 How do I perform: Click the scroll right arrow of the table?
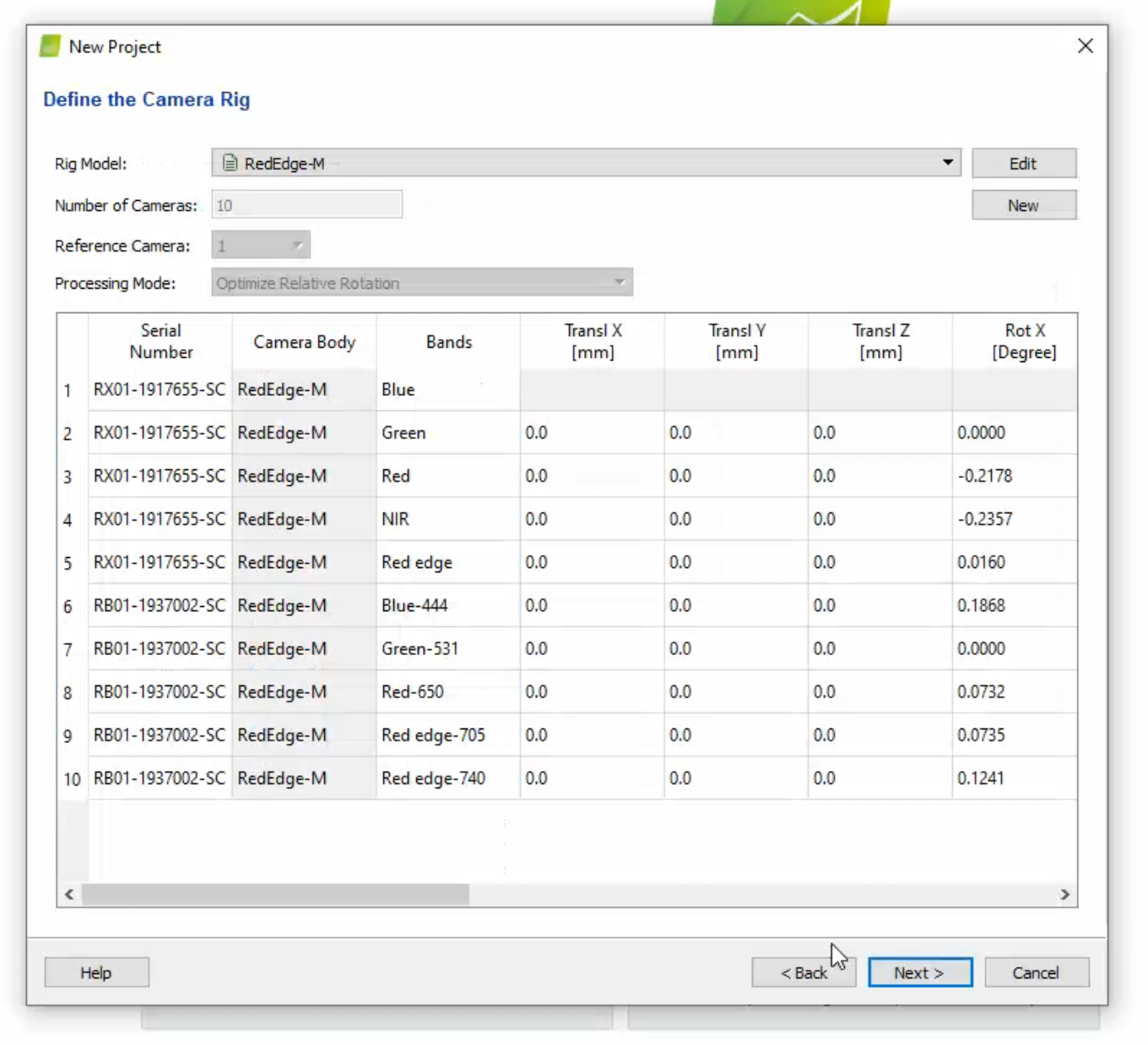coord(1064,894)
